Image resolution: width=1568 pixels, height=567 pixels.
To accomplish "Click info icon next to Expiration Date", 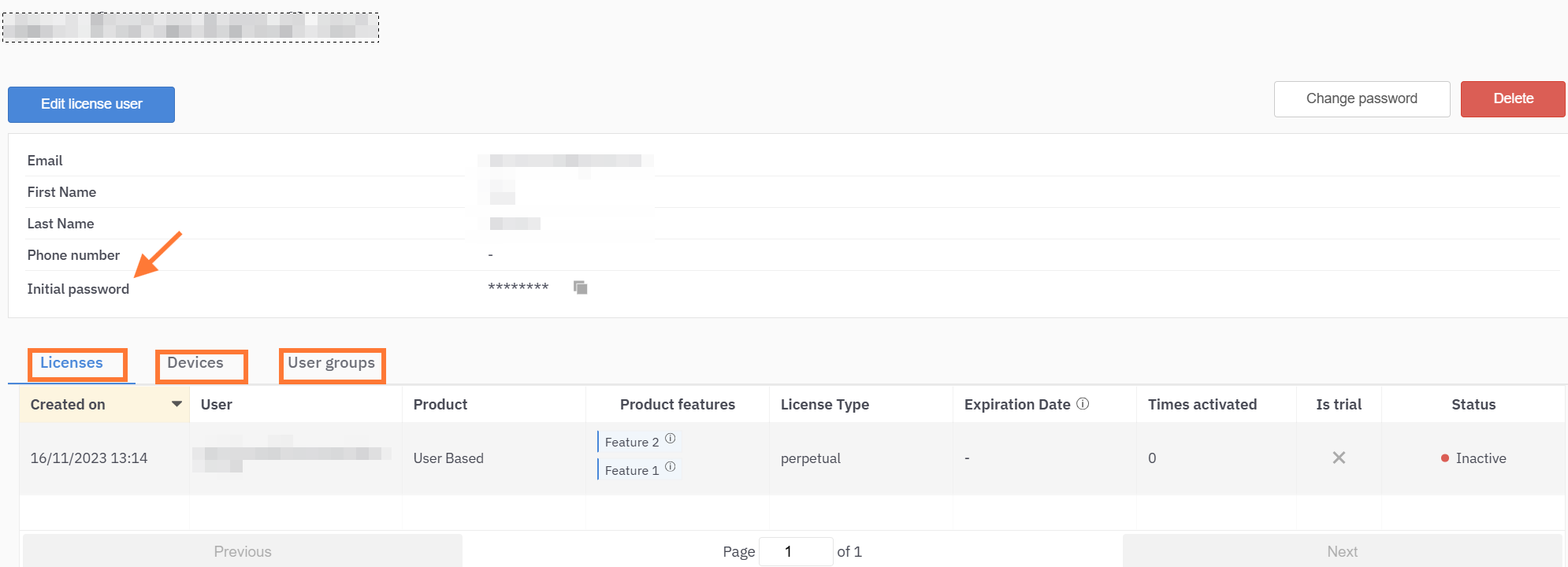I will click(1083, 404).
